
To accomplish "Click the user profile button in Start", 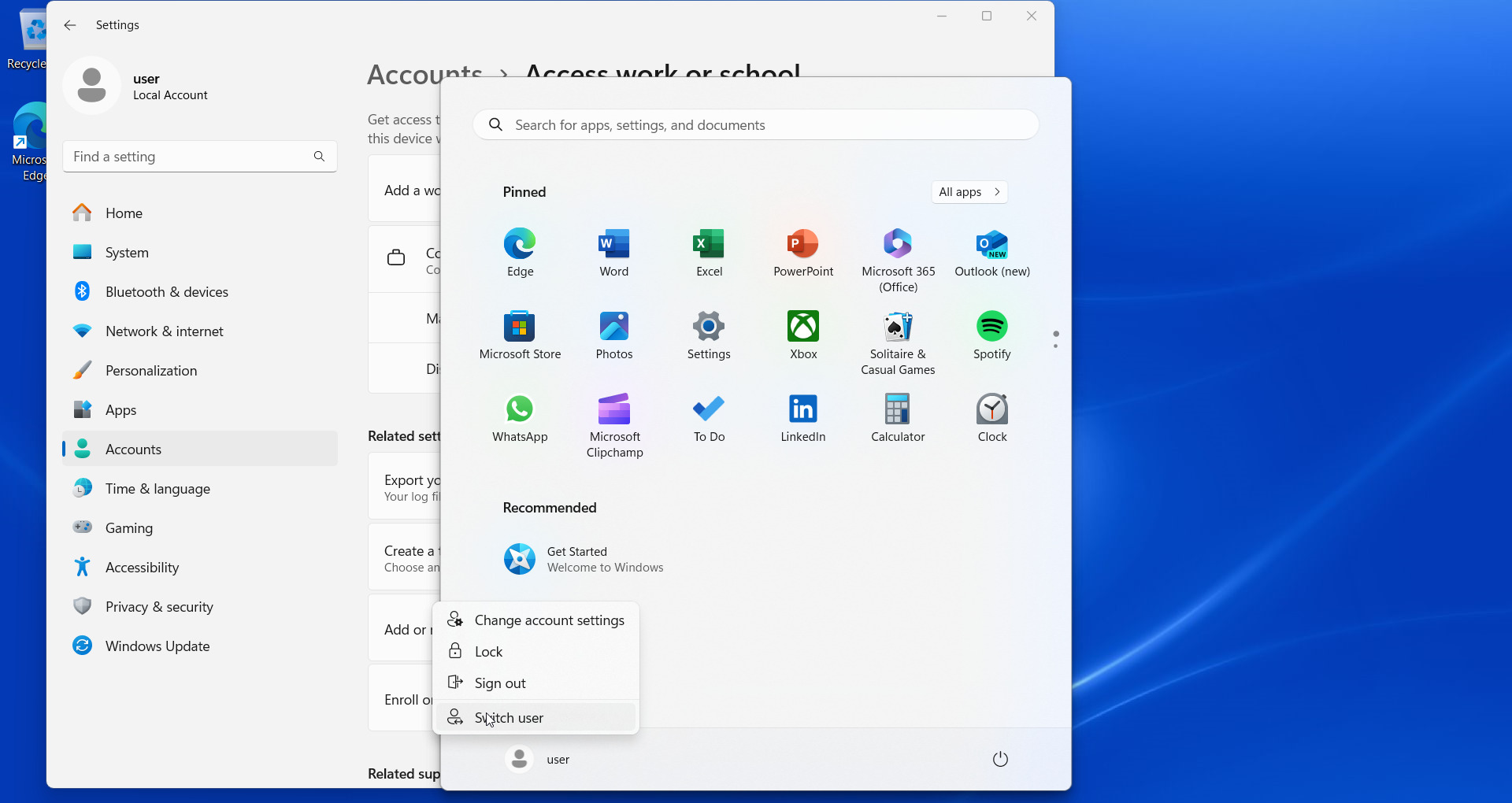I will click(538, 759).
